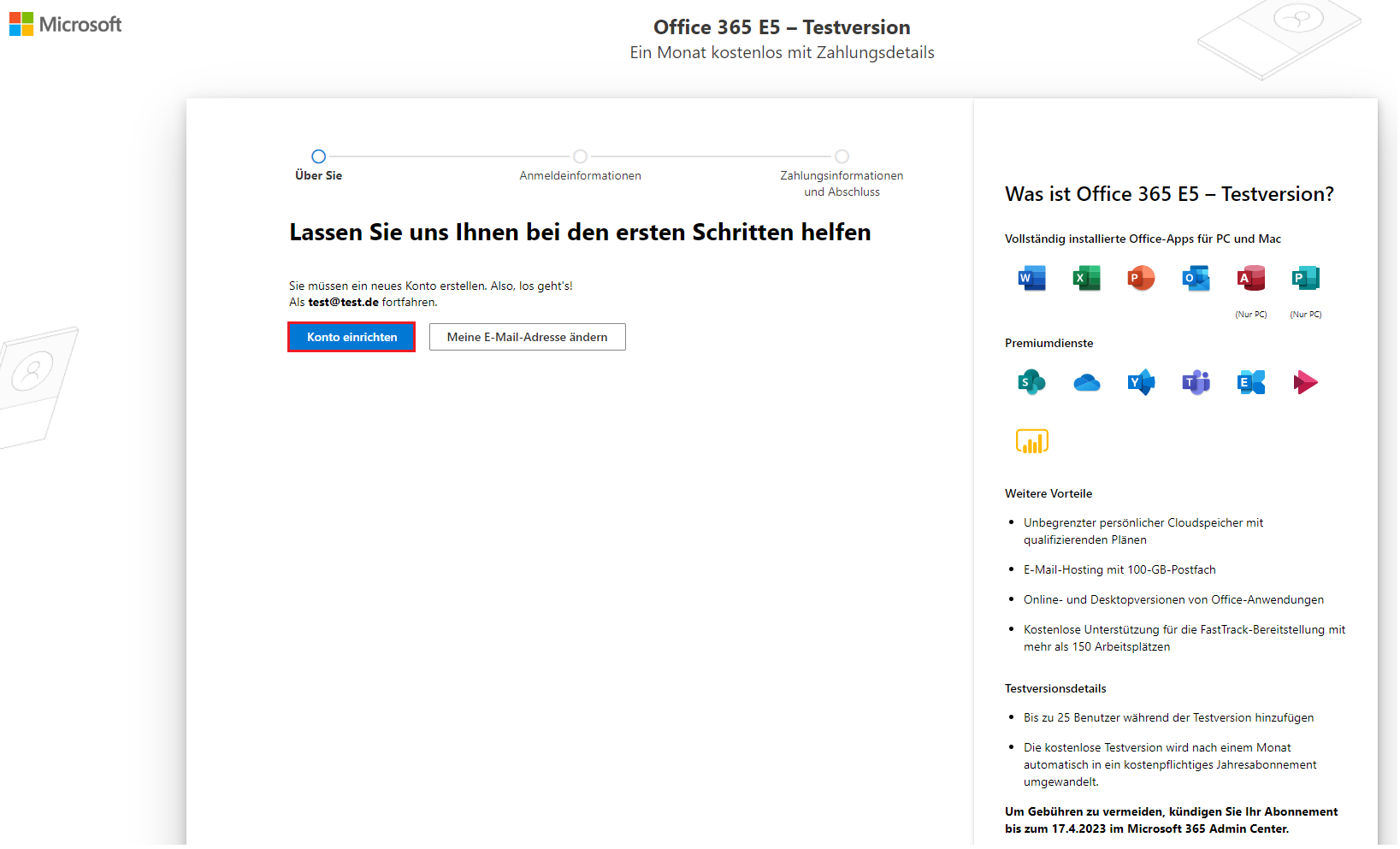This screenshot has width=1400, height=849.
Task: Click the Word app icon
Action: 1031,279
